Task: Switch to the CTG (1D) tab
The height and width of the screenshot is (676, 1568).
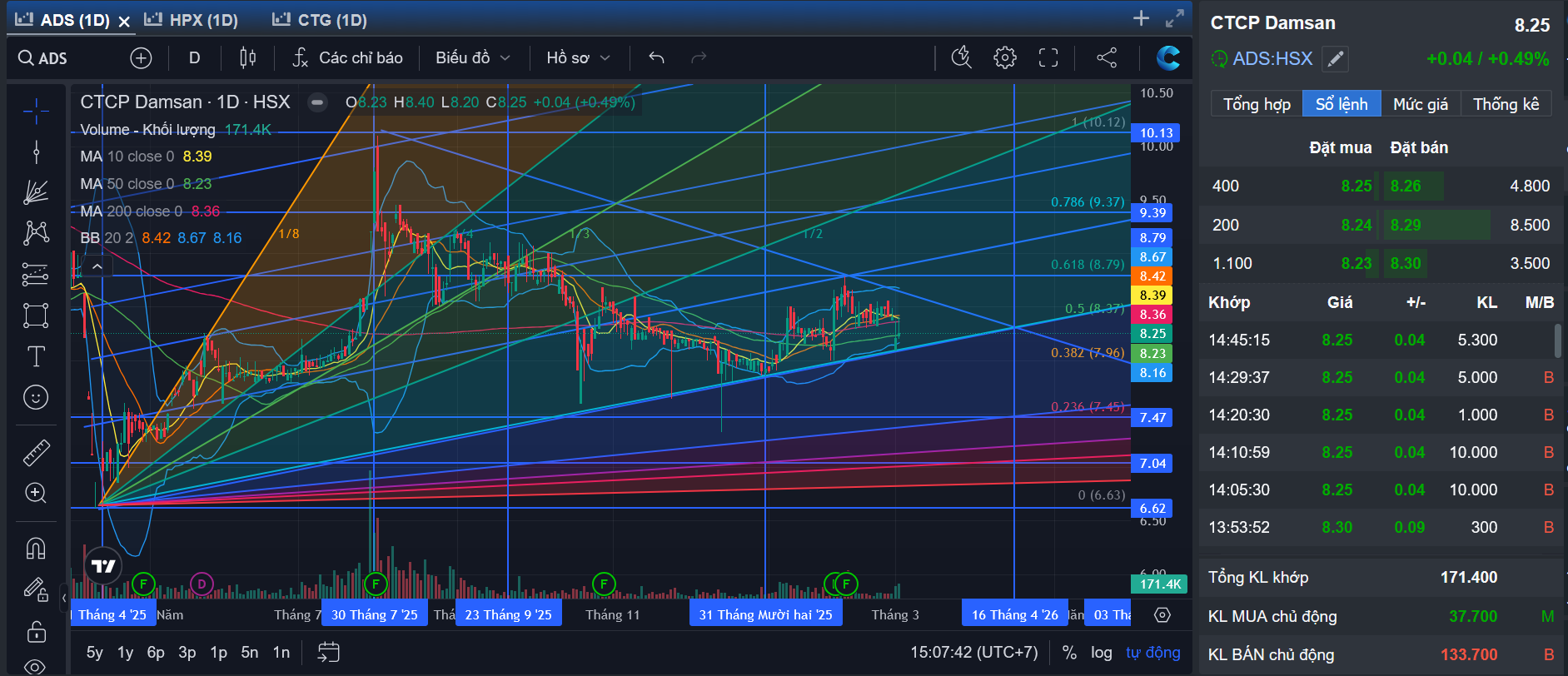Action: (320, 20)
